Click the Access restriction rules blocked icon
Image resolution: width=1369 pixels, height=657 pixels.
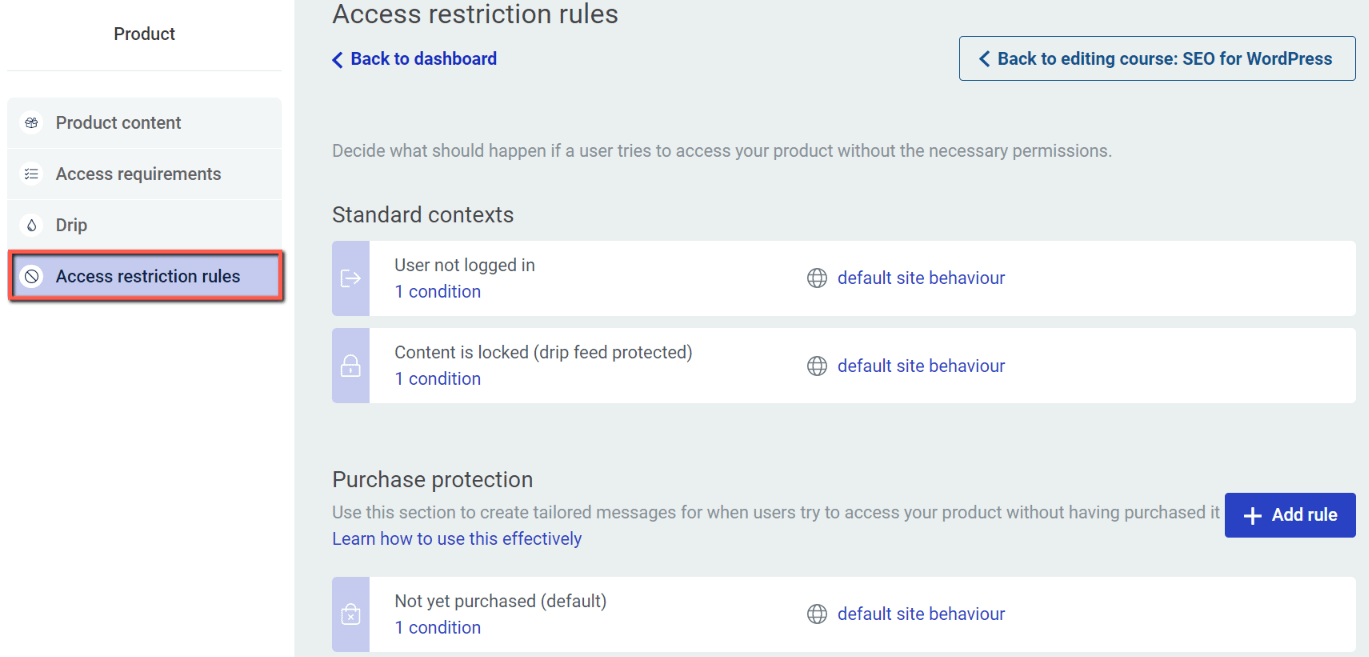pos(32,277)
